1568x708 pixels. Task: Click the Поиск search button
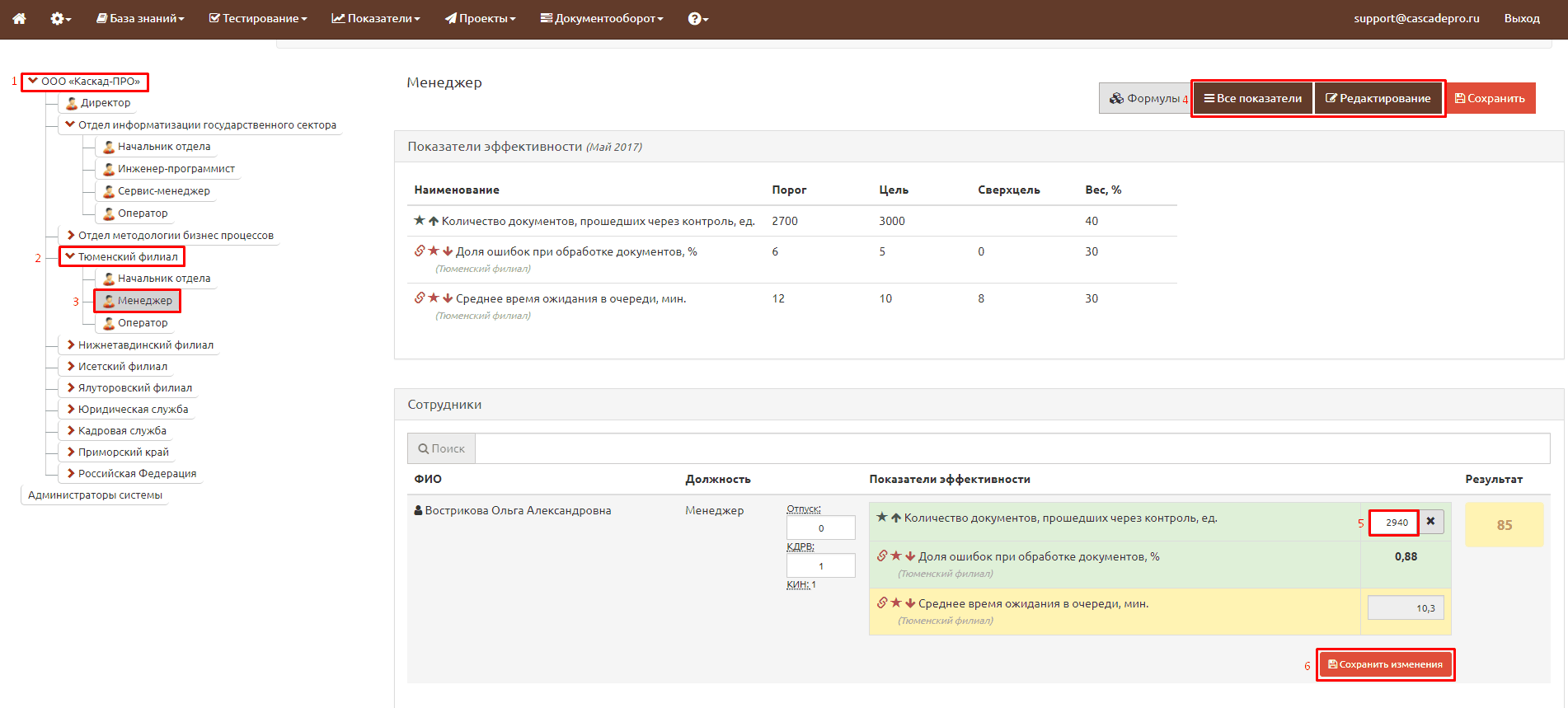pyautogui.click(x=441, y=448)
